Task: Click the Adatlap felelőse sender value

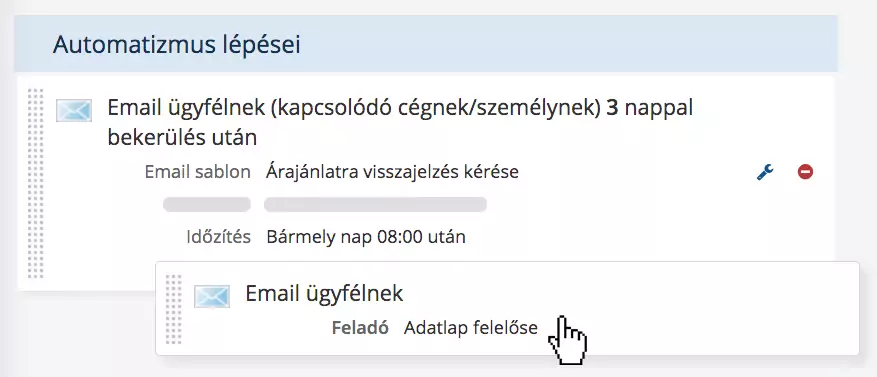Action: (x=470, y=327)
